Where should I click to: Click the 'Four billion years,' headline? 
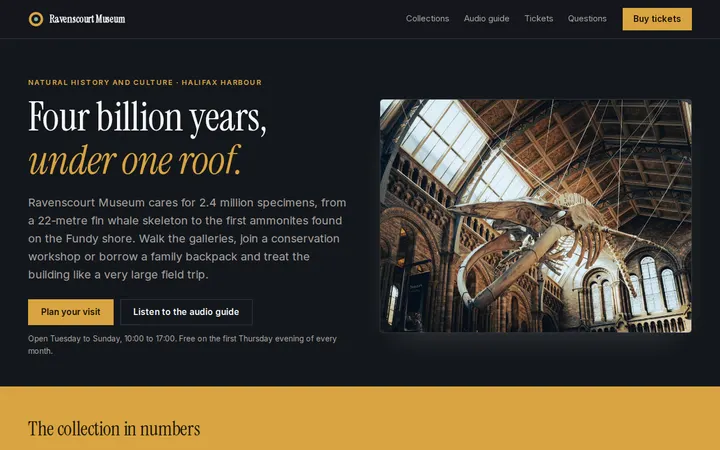pyautogui.click(x=147, y=118)
